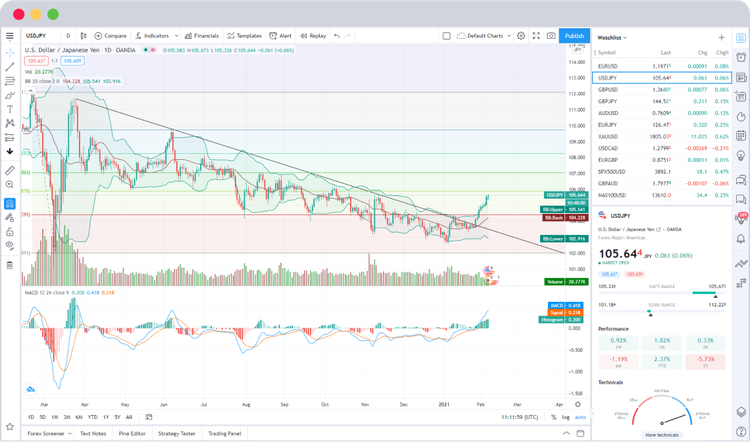Open chart settings gear icon
The image size is (750, 442).
(521, 35)
